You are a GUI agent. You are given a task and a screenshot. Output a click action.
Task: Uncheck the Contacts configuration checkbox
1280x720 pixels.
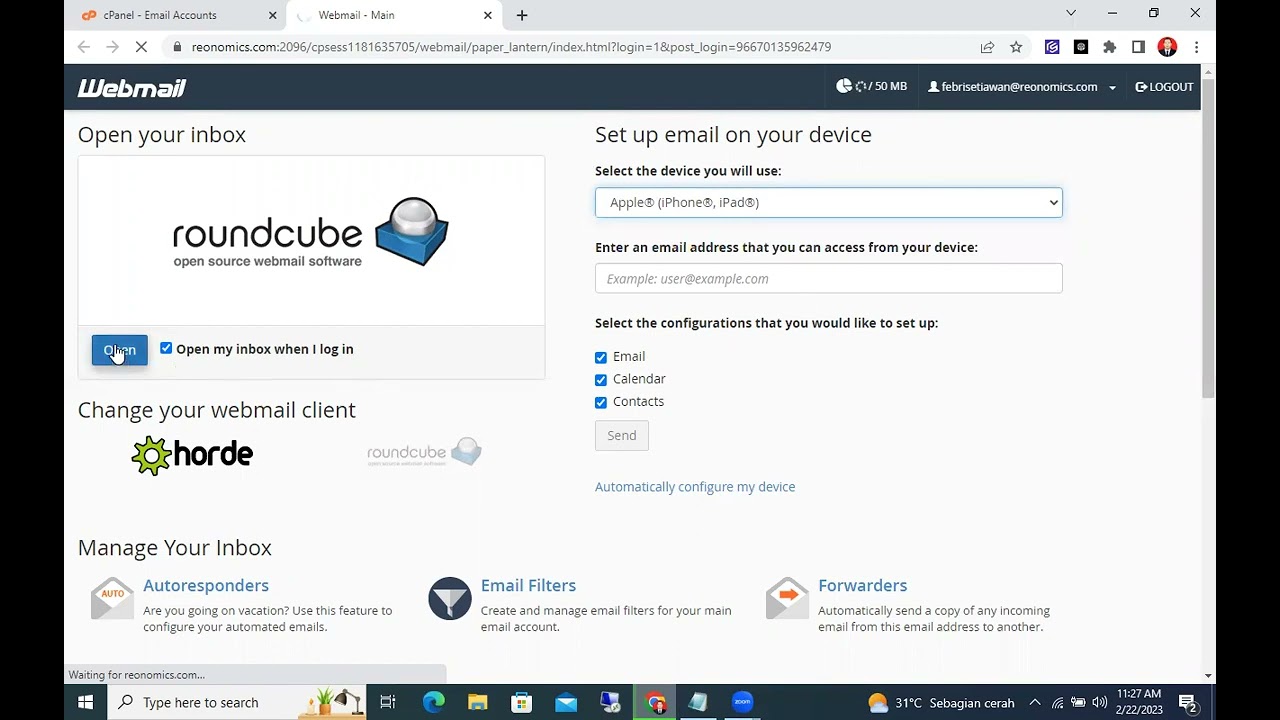click(601, 402)
